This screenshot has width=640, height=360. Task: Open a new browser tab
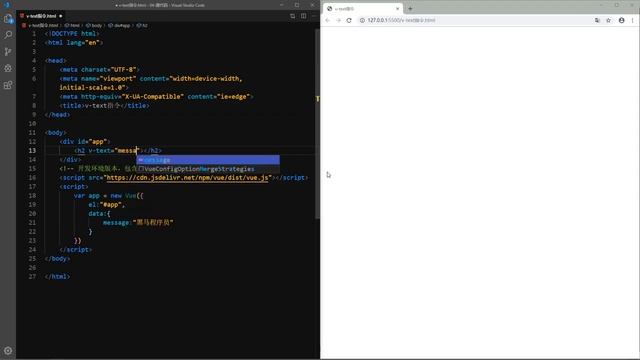pyautogui.click(x=410, y=9)
